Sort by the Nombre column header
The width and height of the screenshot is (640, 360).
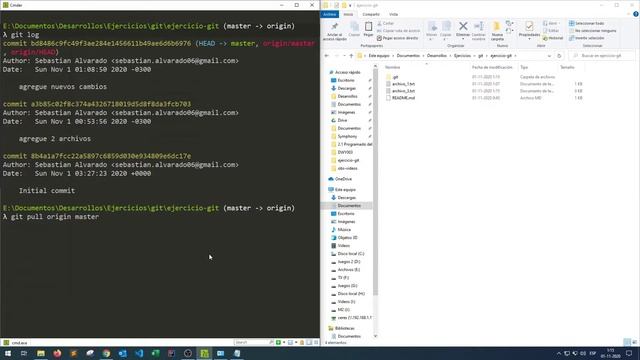tap(393, 67)
